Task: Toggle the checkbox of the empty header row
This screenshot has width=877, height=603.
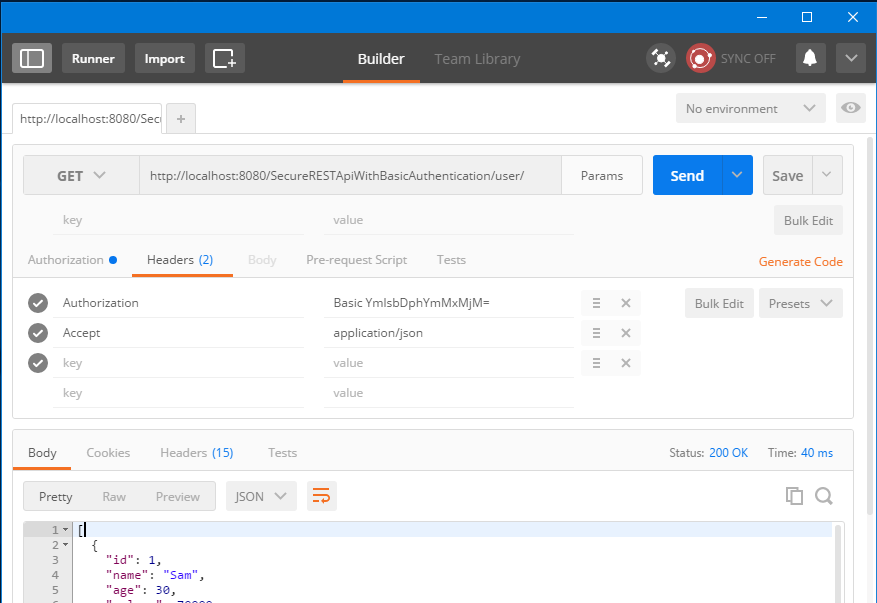Action: click(38, 363)
